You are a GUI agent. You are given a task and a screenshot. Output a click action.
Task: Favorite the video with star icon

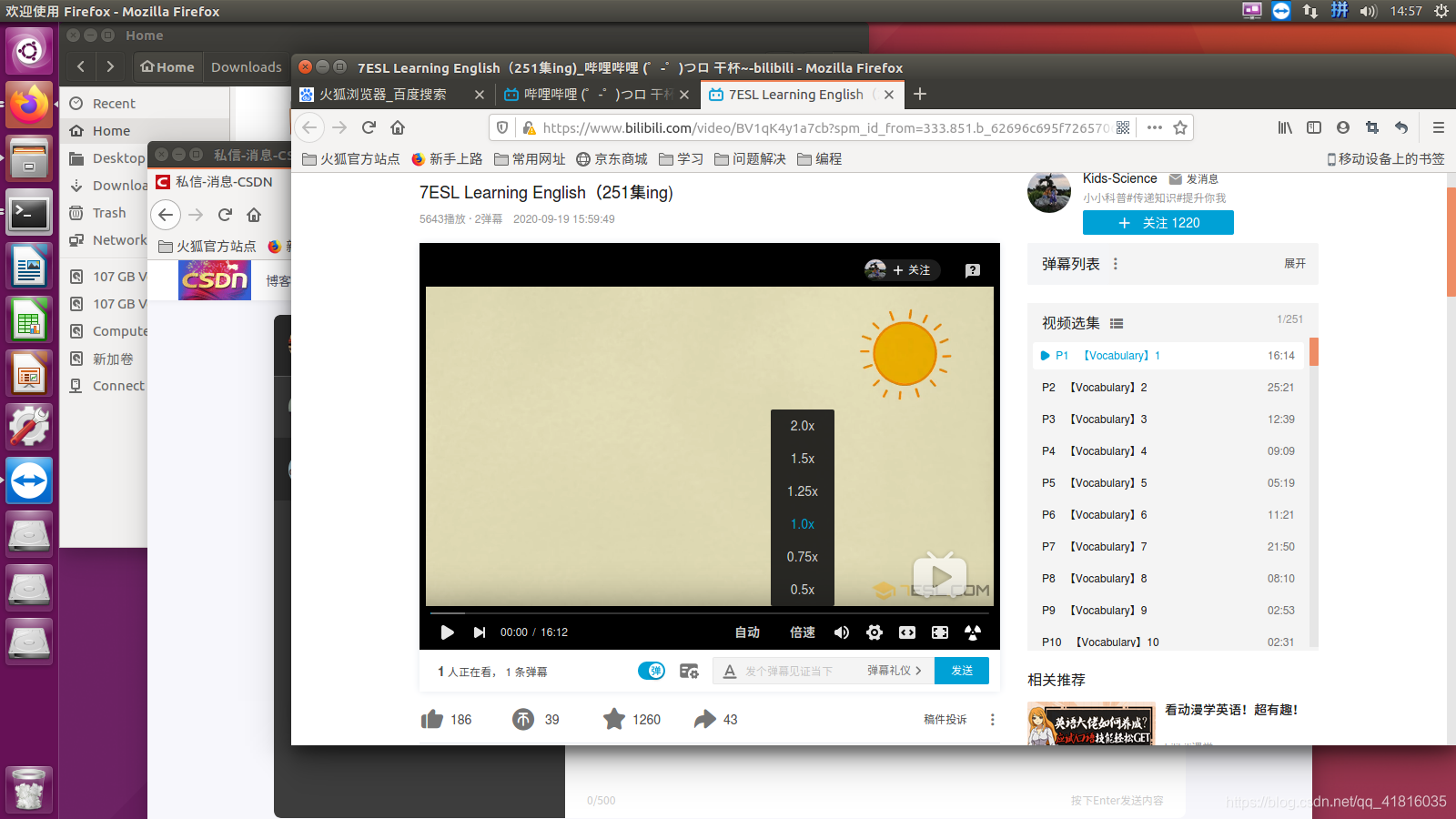click(614, 720)
